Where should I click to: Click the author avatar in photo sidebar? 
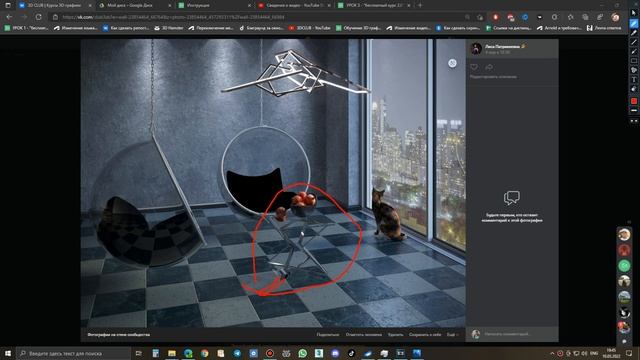click(476, 49)
